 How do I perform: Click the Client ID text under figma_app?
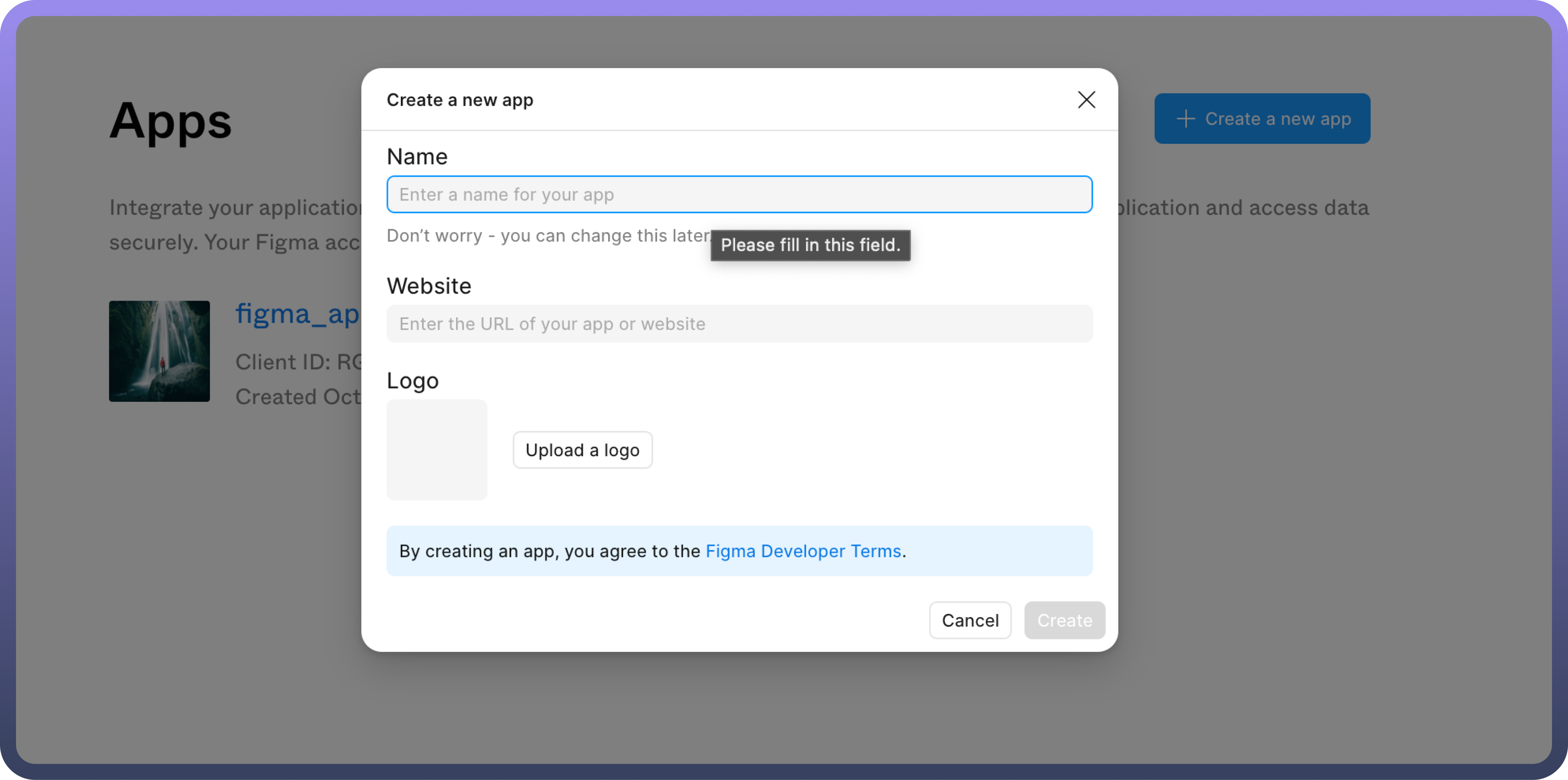click(x=298, y=362)
